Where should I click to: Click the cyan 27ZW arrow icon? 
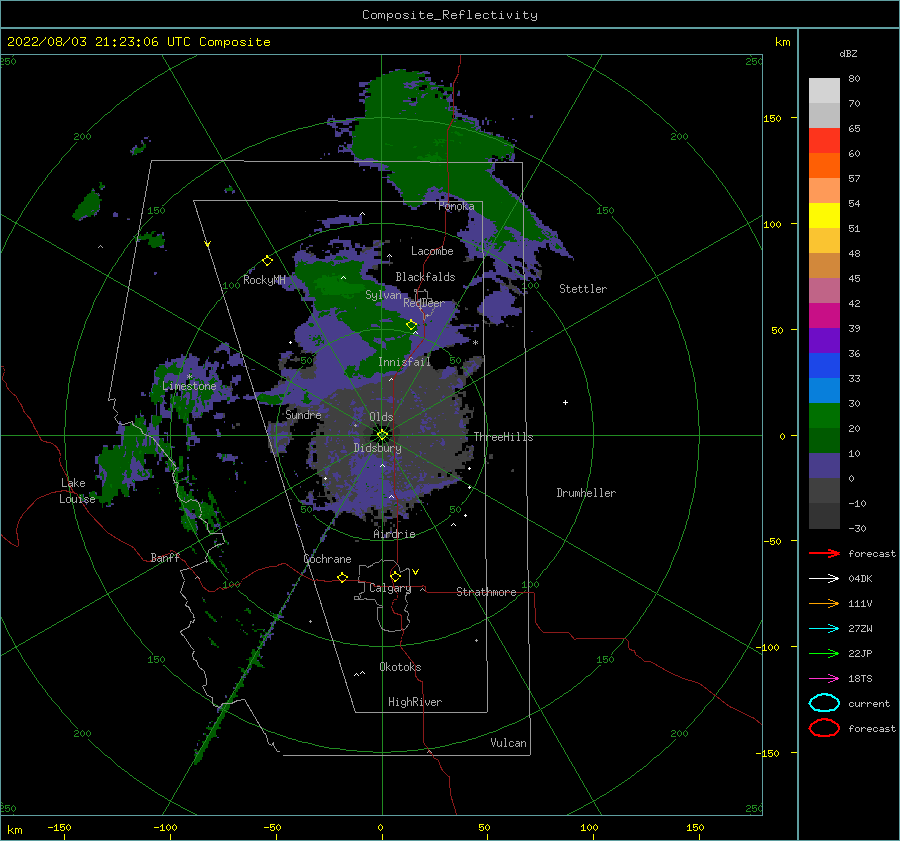(x=824, y=629)
